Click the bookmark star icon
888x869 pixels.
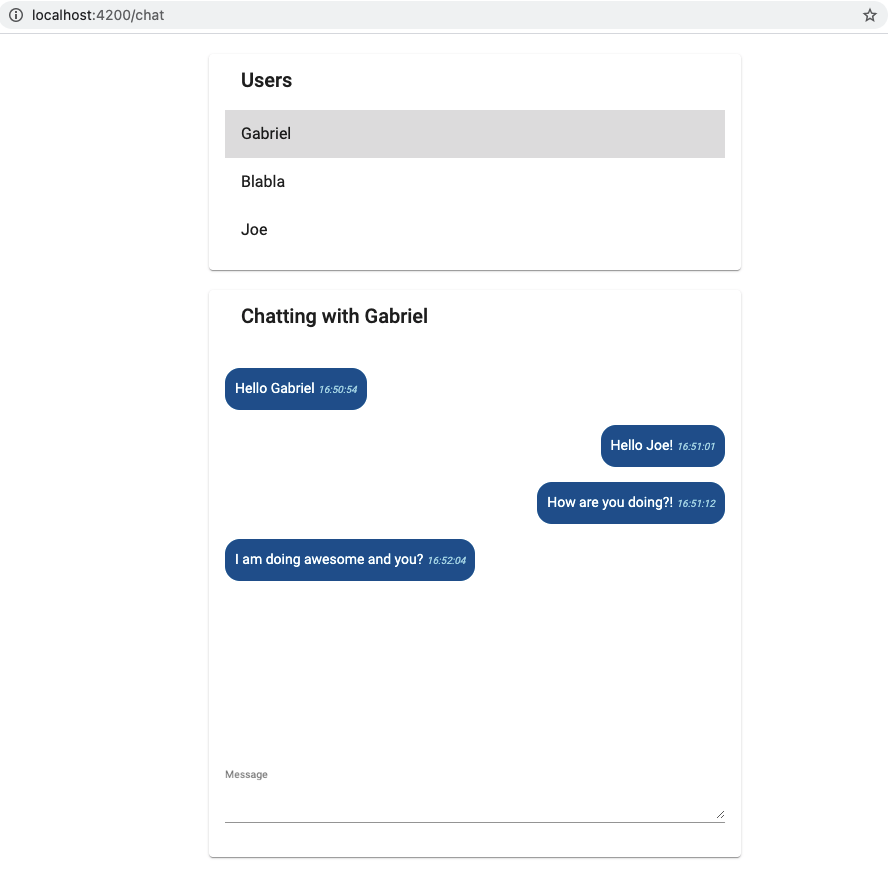point(869,15)
